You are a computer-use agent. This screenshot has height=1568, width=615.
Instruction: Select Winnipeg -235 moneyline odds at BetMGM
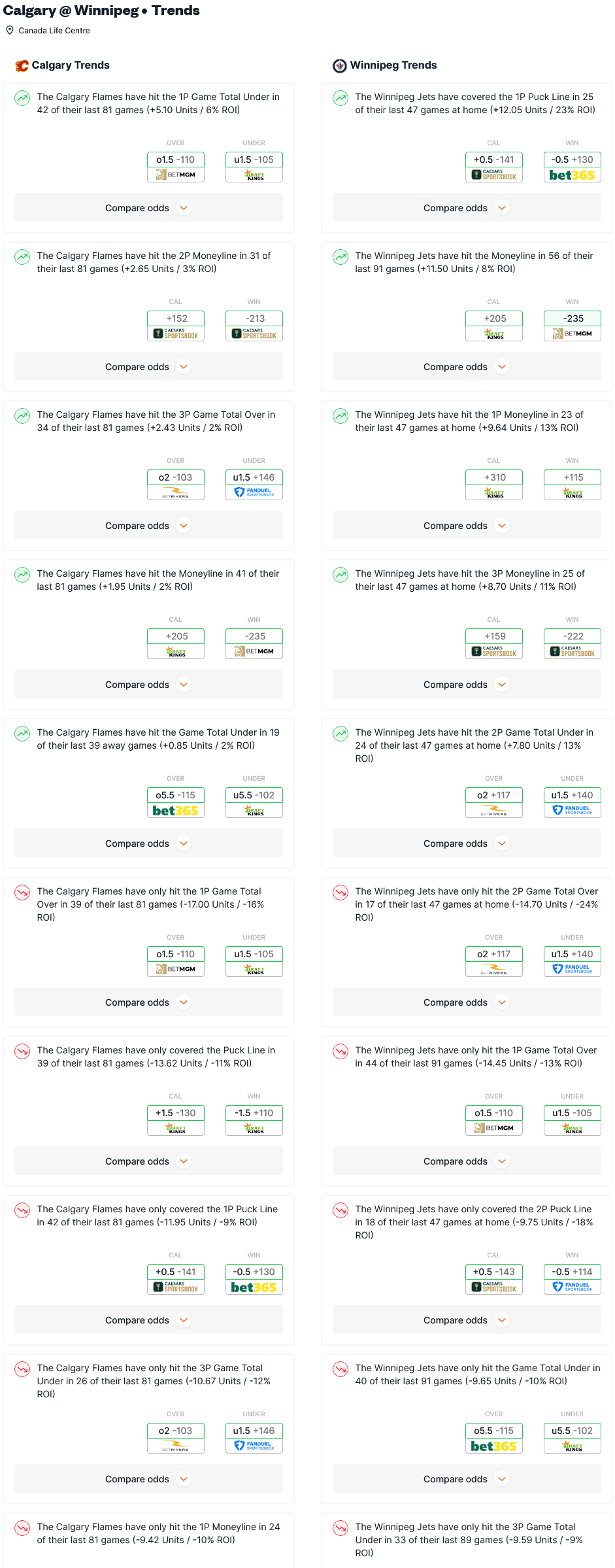(x=572, y=318)
